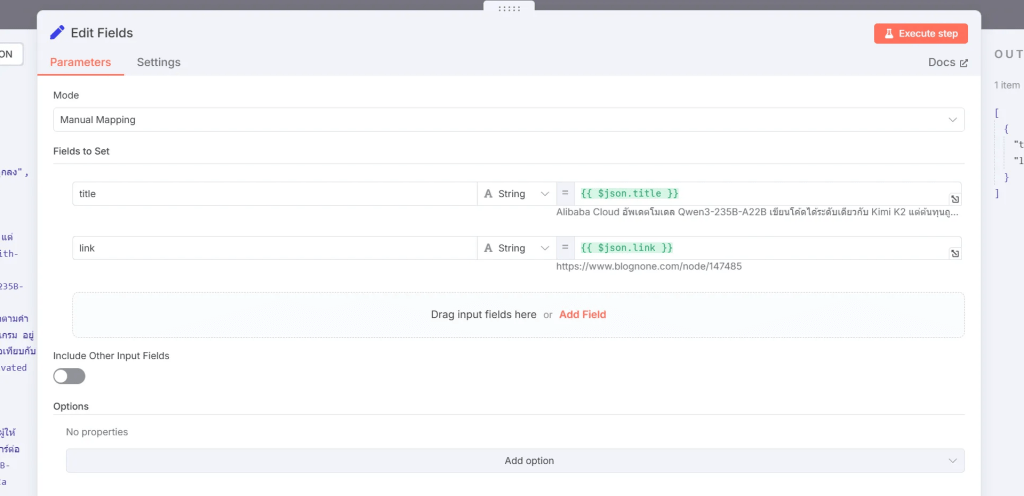Click the equals sign in the title row
Screen dimensions: 1024x496
coord(565,193)
